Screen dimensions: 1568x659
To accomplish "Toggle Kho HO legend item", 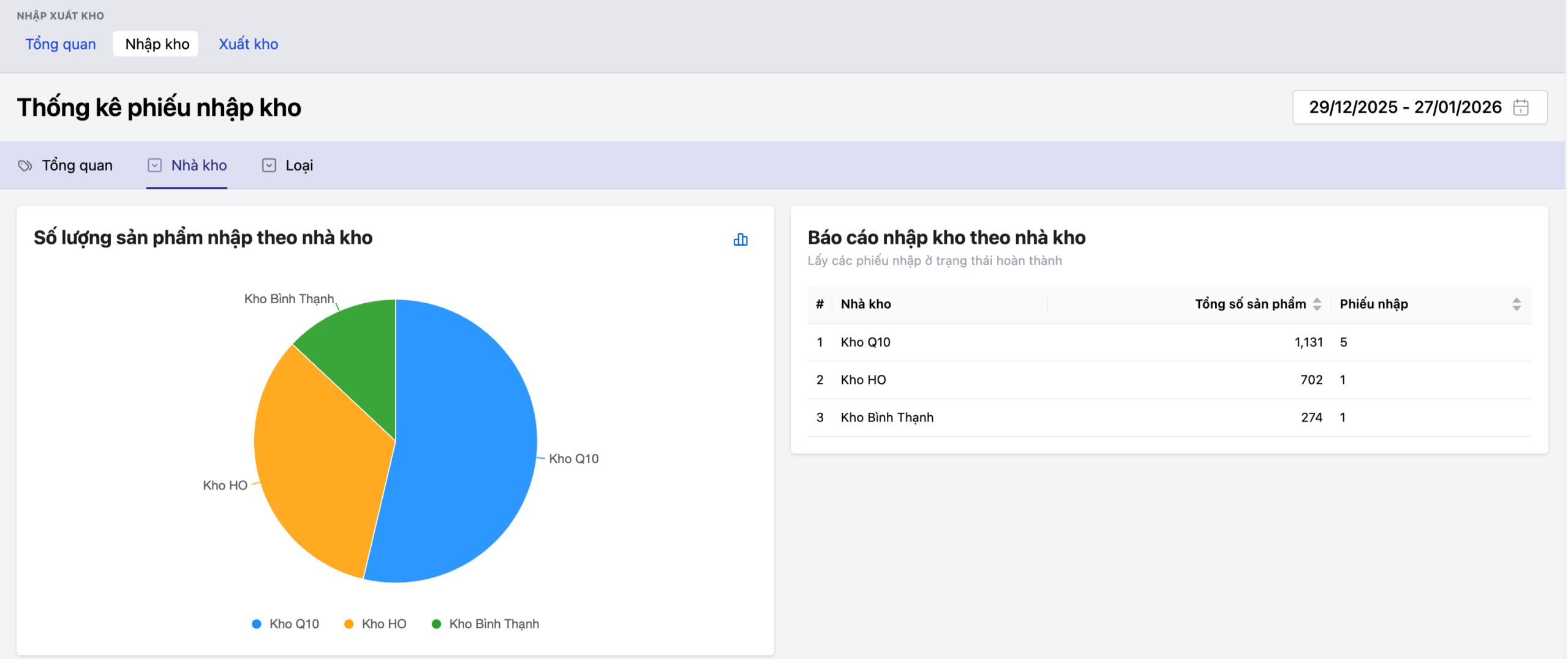I will (375, 623).
